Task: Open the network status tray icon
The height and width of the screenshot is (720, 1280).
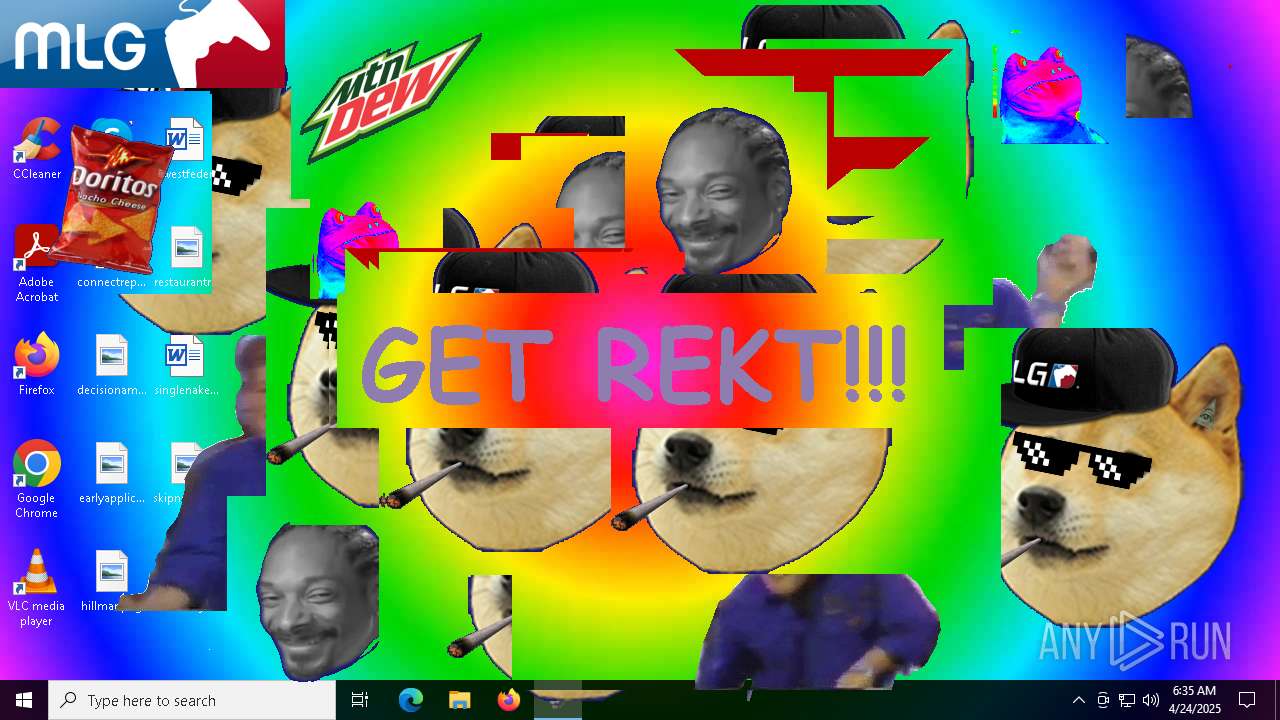Action: coord(1127,700)
